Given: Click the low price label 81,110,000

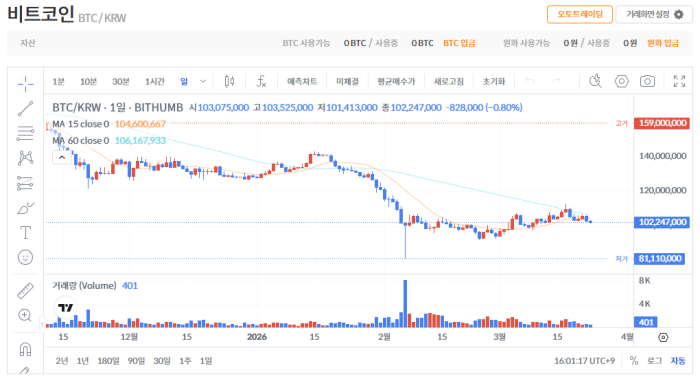Looking at the screenshot, I should click(659, 258).
